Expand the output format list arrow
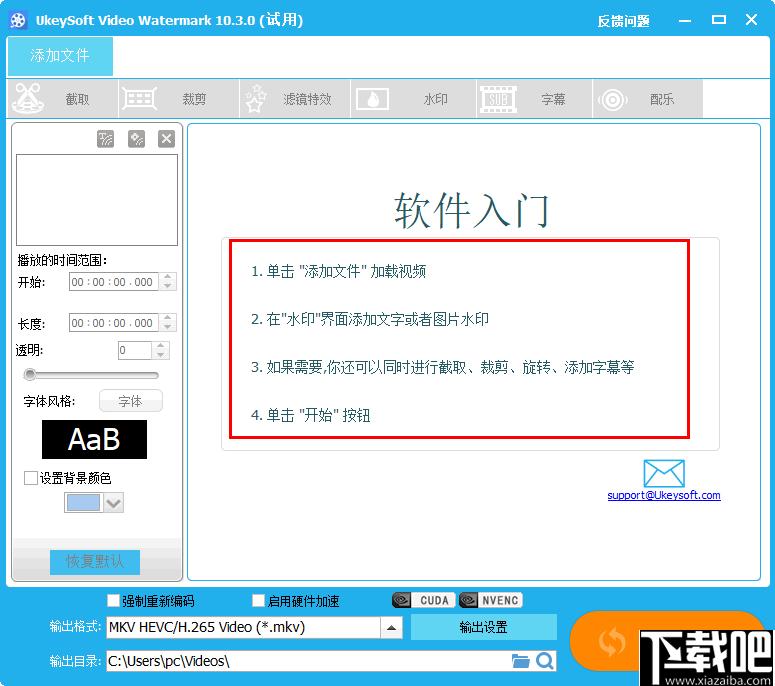Image resolution: width=775 pixels, height=686 pixels. pyautogui.click(x=391, y=628)
